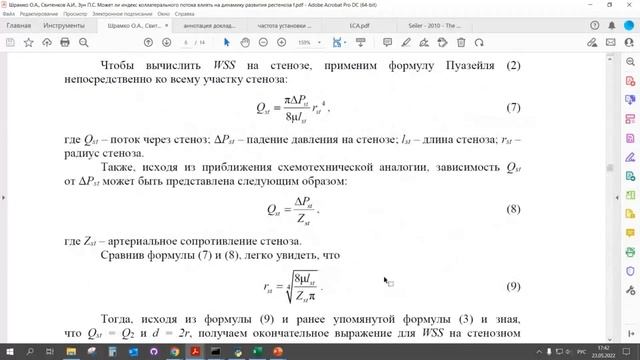Click the stamp tool icon
The height and width of the screenshot is (360, 640).
pyautogui.click(x=442, y=42)
